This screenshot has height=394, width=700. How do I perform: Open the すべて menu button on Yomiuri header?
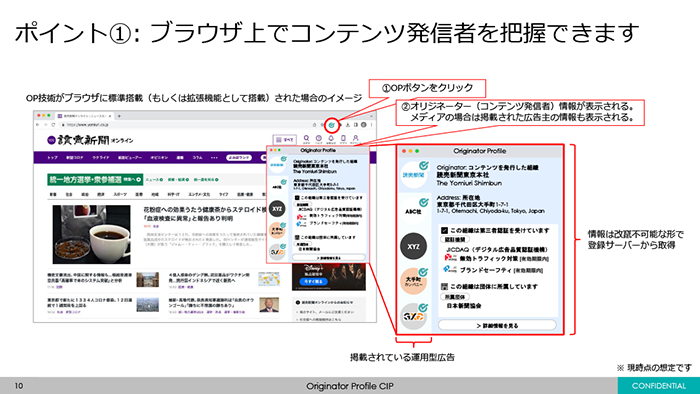(x=284, y=140)
